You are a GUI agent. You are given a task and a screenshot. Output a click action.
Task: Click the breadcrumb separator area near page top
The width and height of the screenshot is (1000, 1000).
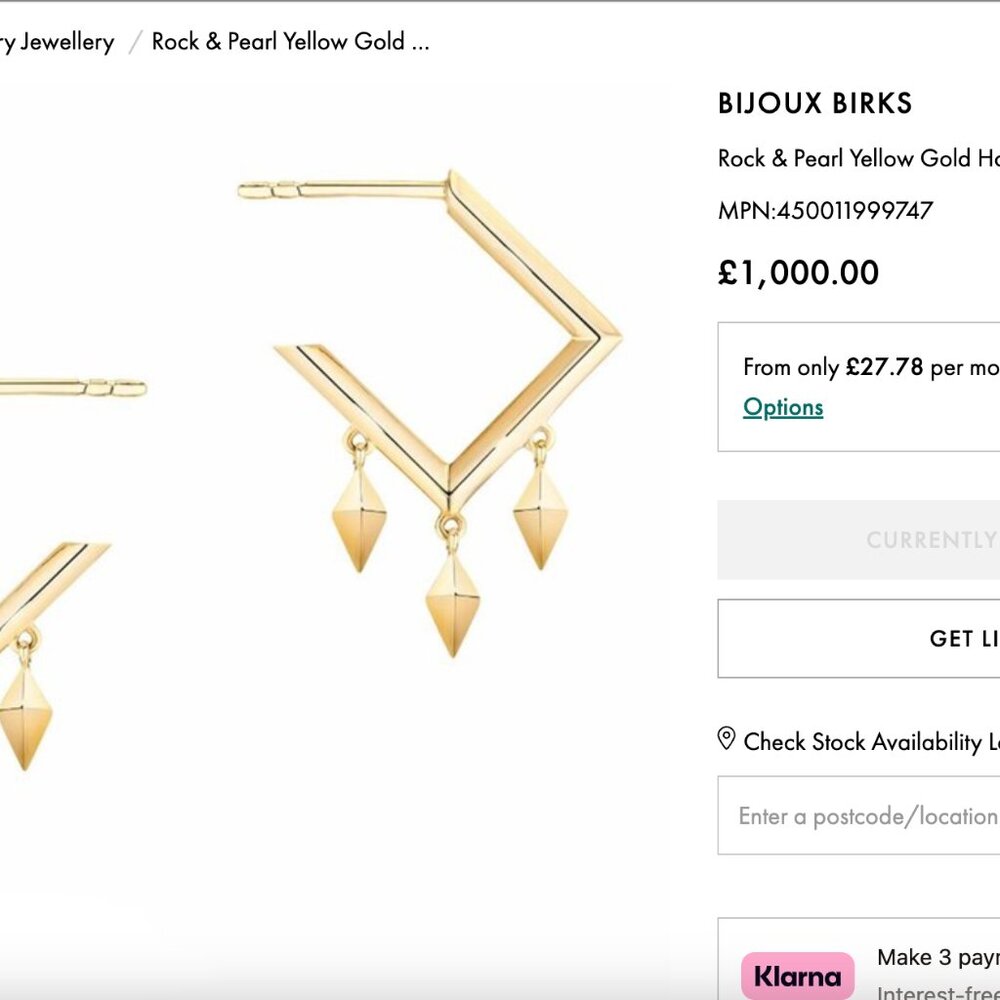[x=133, y=41]
